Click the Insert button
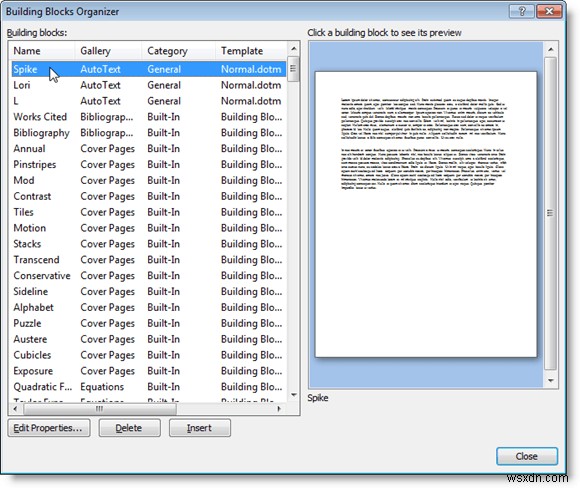Image resolution: width=580 pixels, height=488 pixels. tap(200, 428)
